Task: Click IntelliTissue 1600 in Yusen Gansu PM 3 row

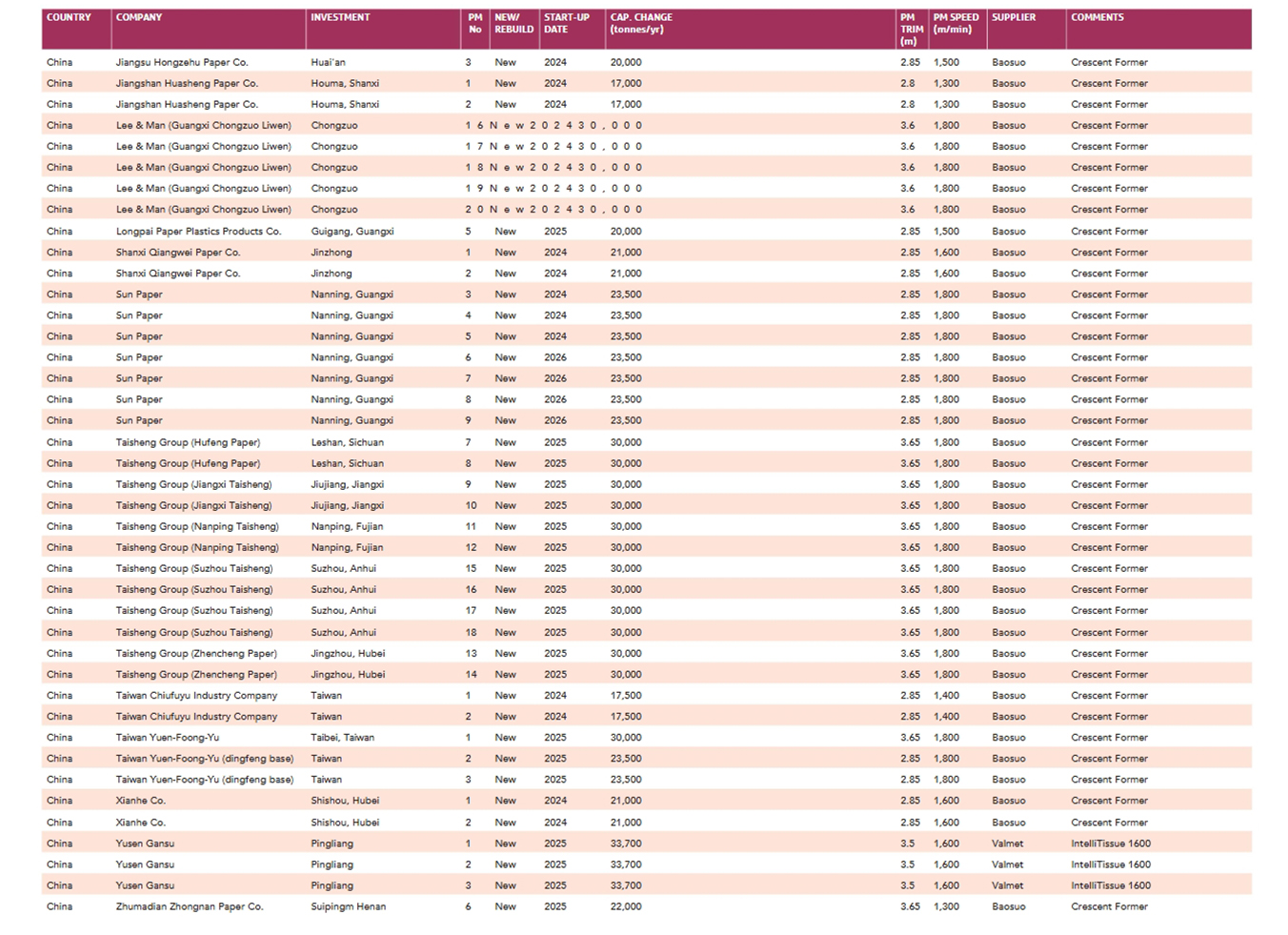Action: coord(1111,884)
